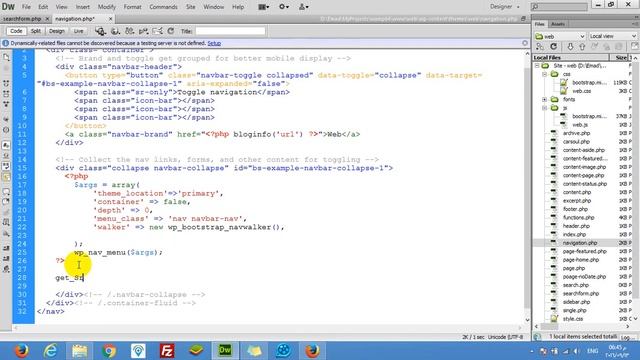Dismiss the testing server notification bar
This screenshot has width=640, height=360.
(525, 43)
